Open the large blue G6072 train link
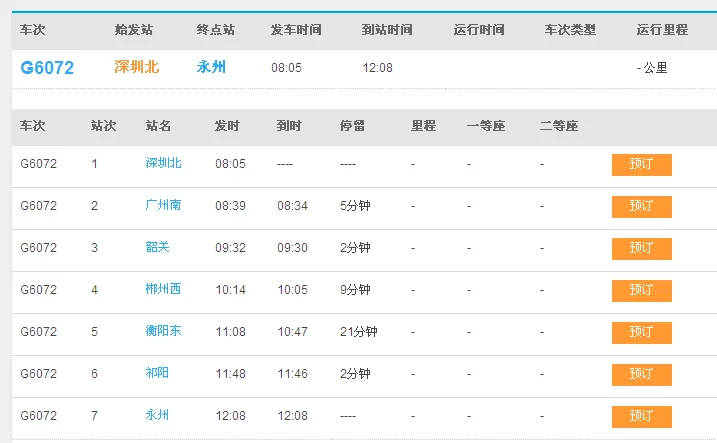717x443 pixels. point(47,68)
